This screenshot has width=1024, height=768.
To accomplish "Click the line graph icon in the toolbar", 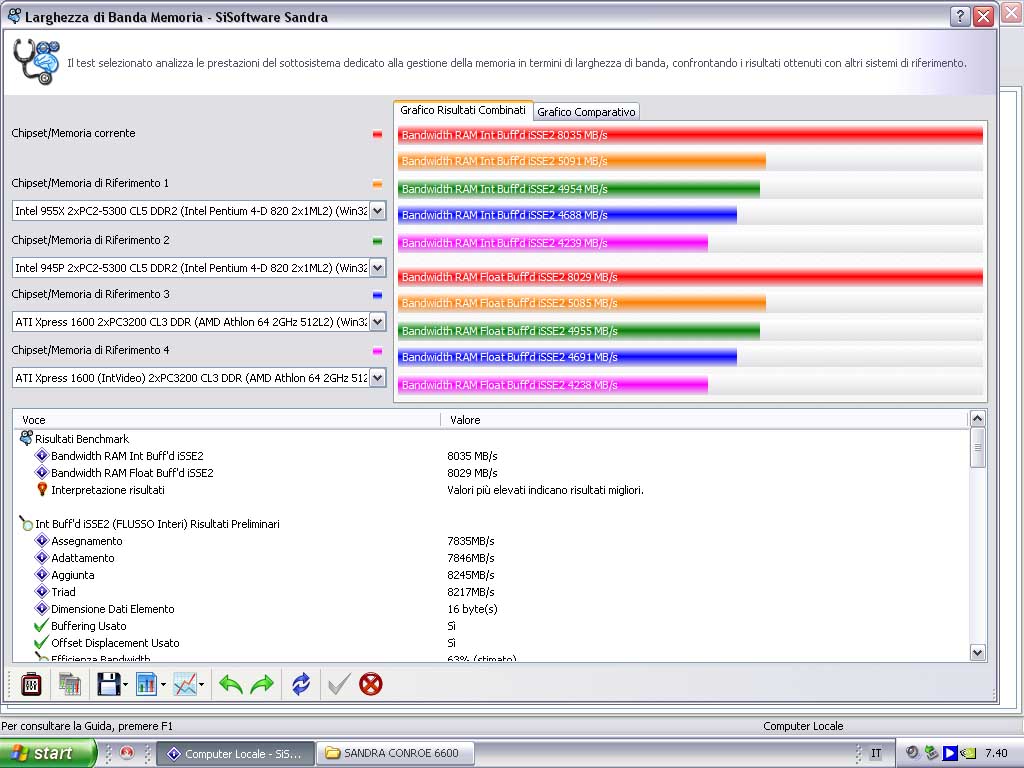I will click(x=185, y=684).
